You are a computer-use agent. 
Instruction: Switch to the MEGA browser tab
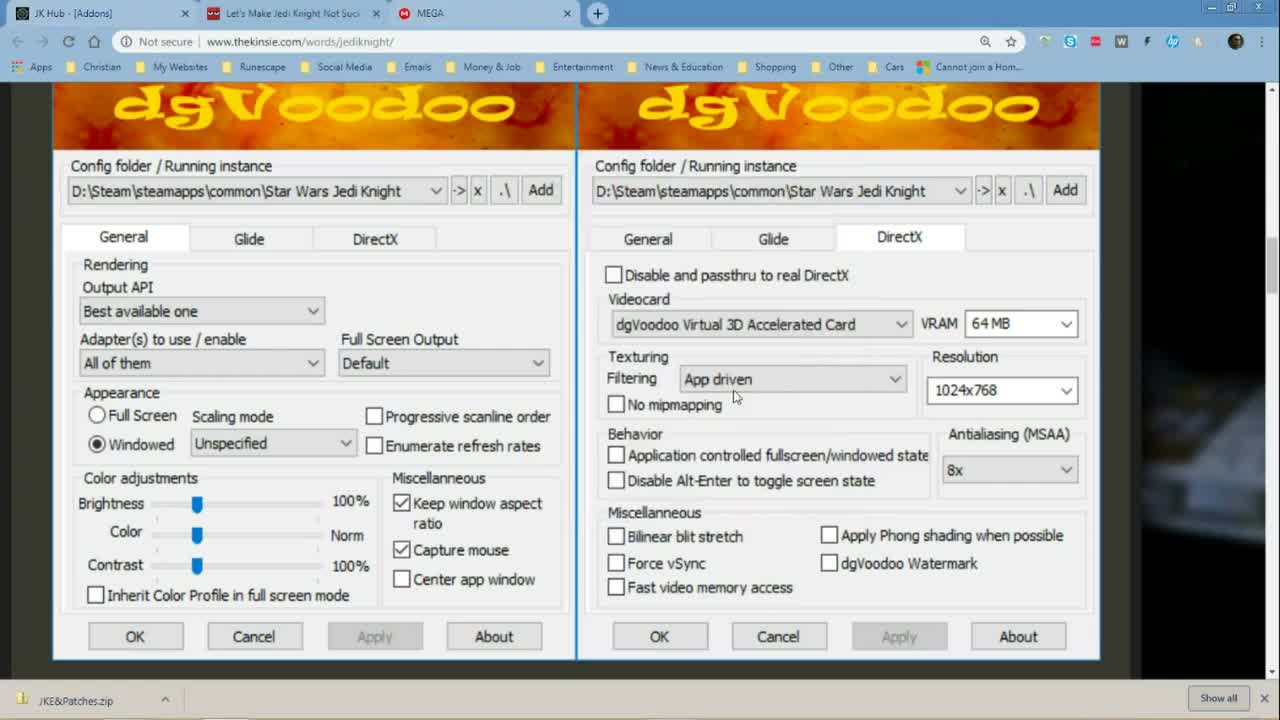485,13
